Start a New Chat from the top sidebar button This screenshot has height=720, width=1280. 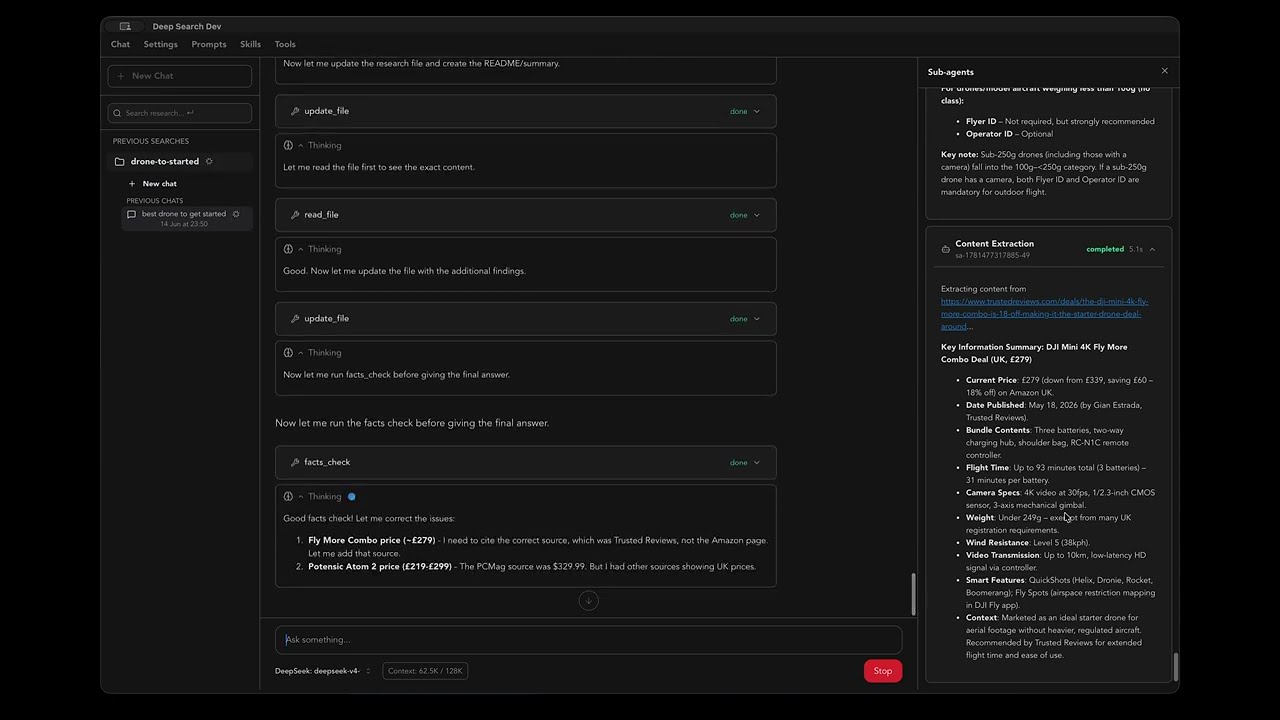pyautogui.click(x=180, y=76)
